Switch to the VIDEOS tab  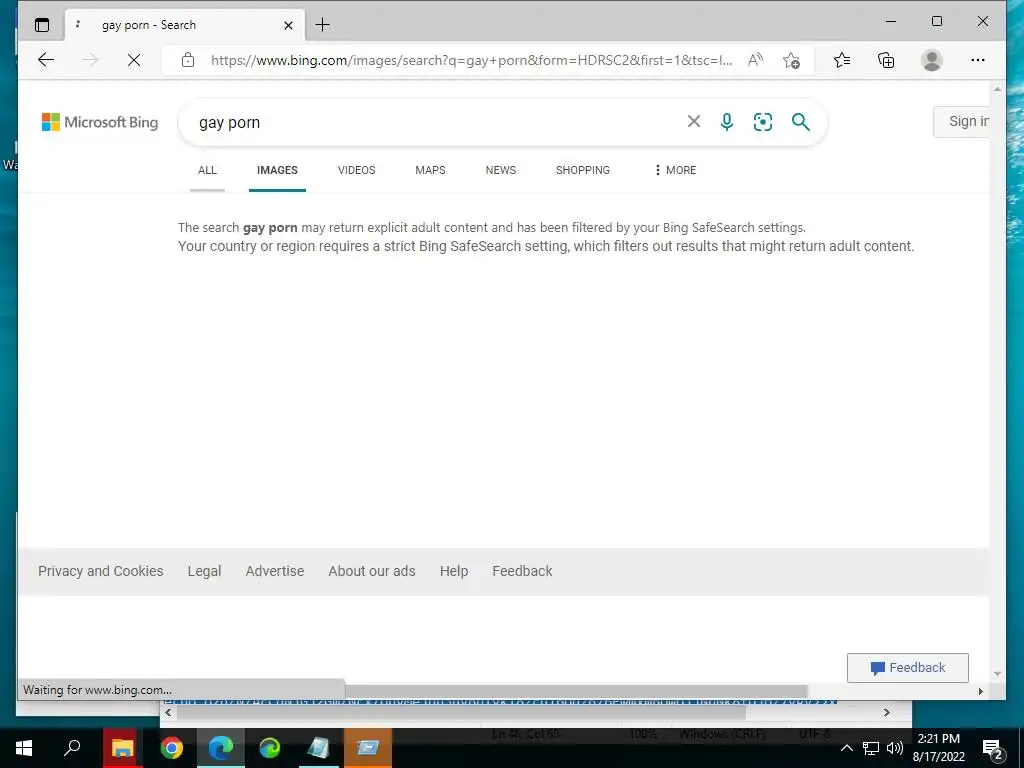pos(357,170)
